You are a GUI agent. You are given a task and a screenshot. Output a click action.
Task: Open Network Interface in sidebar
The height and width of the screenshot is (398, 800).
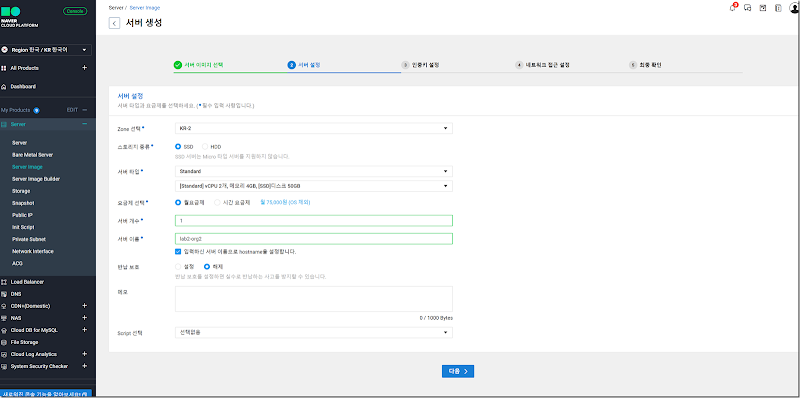click(x=33, y=252)
